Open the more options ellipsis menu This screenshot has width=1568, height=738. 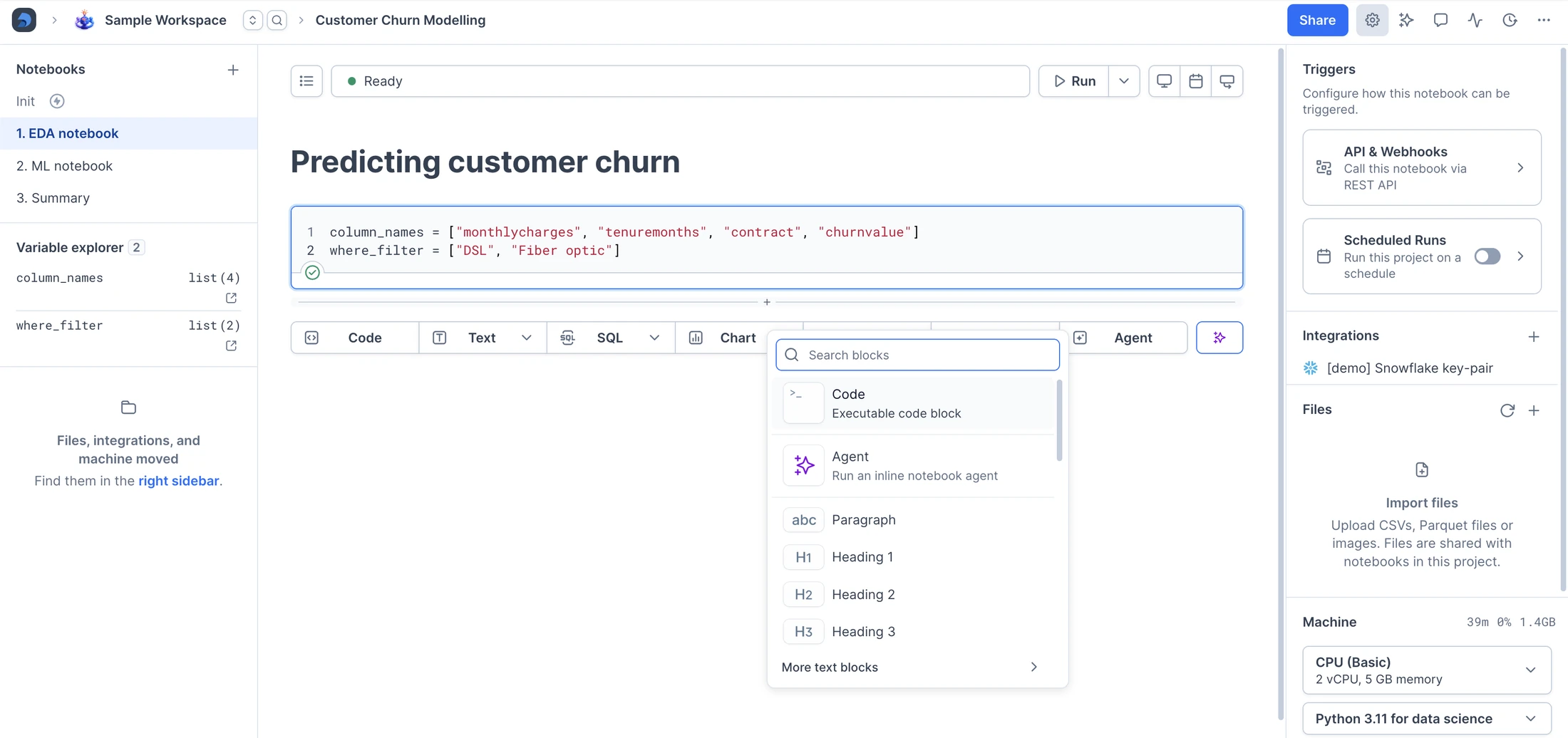(x=1544, y=20)
